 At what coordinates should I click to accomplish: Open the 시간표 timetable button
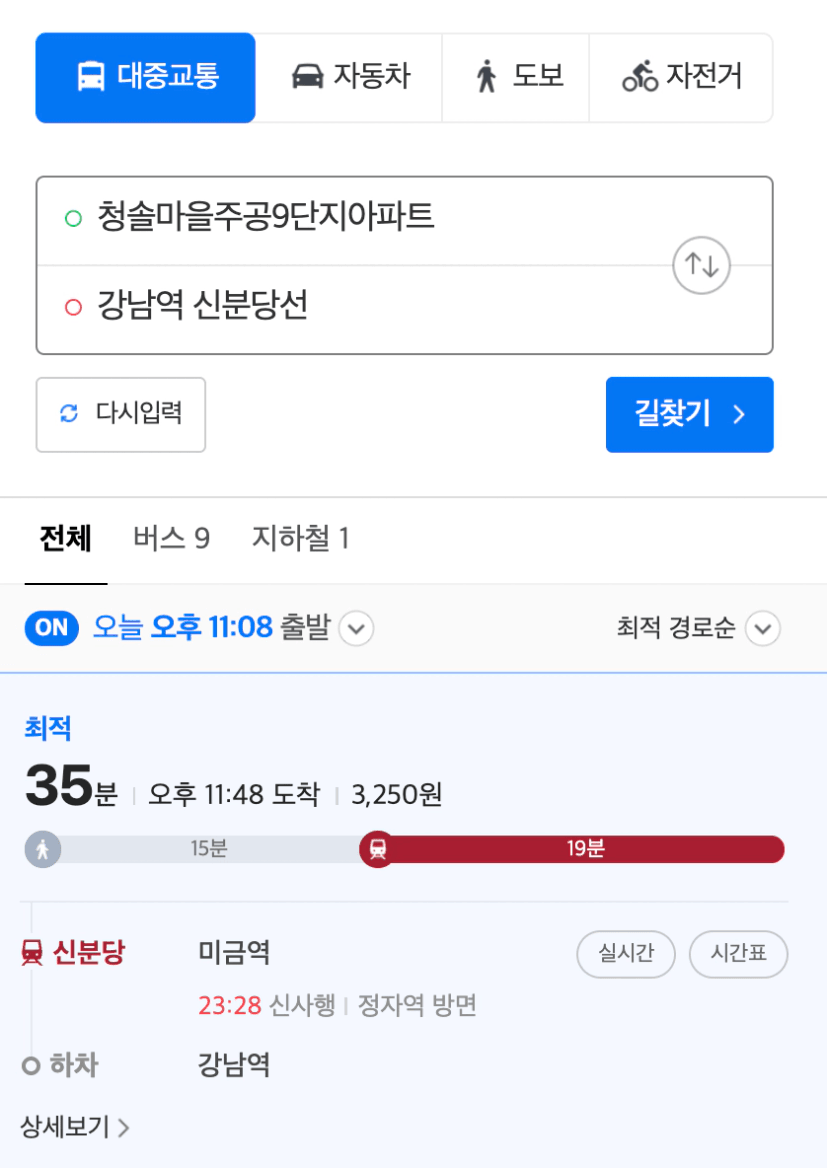[x=738, y=953]
